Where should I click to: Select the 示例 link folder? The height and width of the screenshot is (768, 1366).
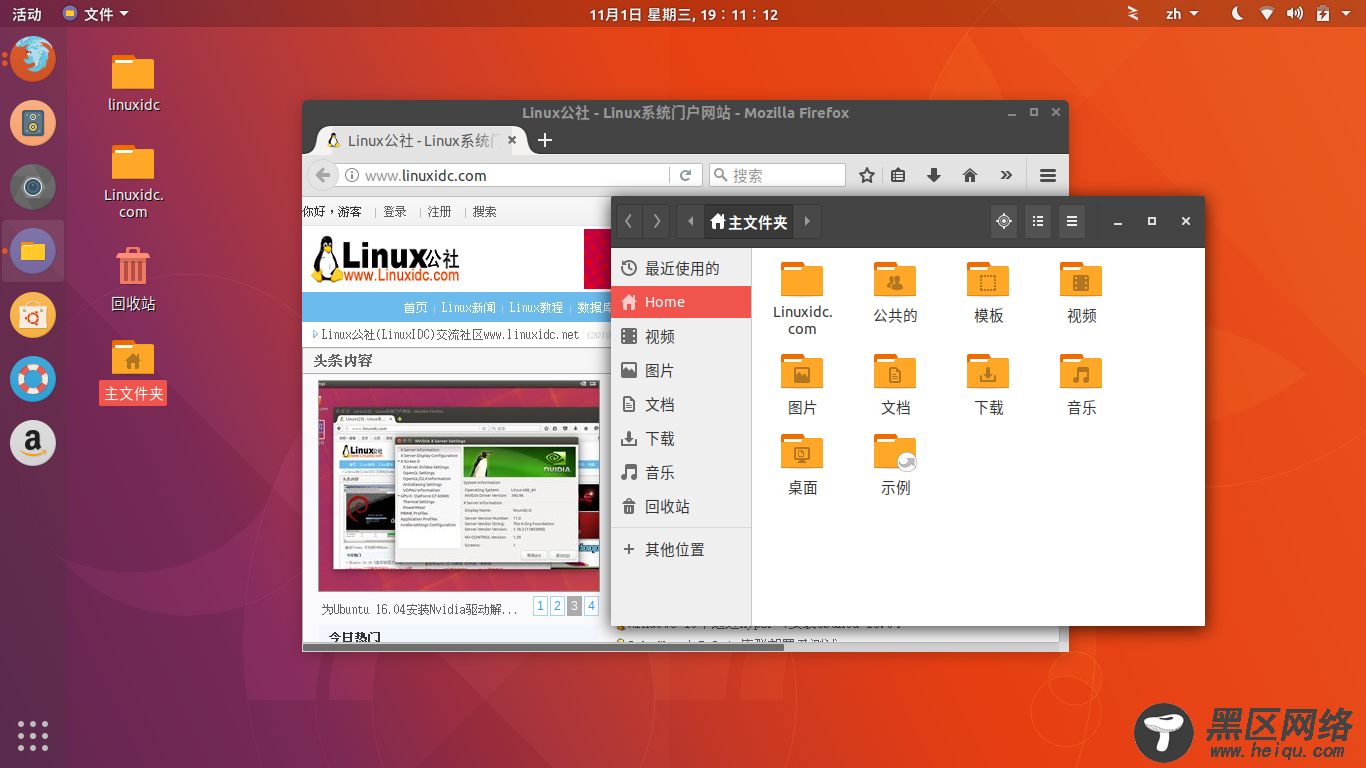point(895,465)
